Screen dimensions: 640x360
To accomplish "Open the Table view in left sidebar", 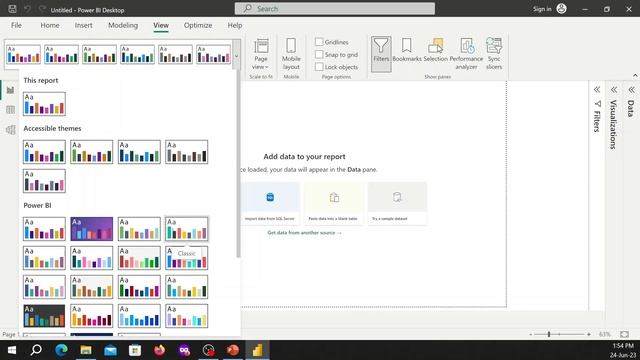I will [x=10, y=109].
